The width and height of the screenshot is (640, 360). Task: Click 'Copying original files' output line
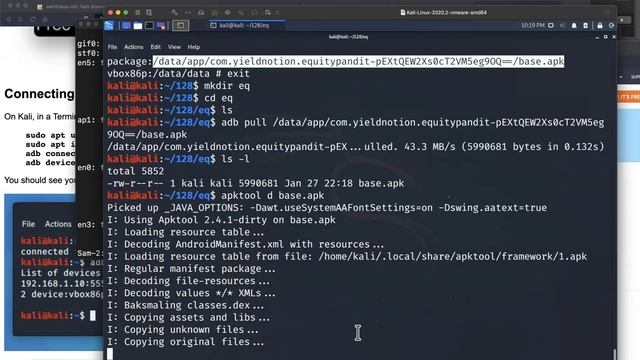[x=185, y=342]
